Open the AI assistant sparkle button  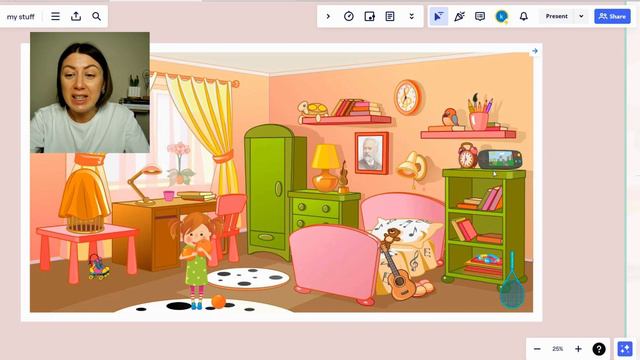(x=625, y=349)
